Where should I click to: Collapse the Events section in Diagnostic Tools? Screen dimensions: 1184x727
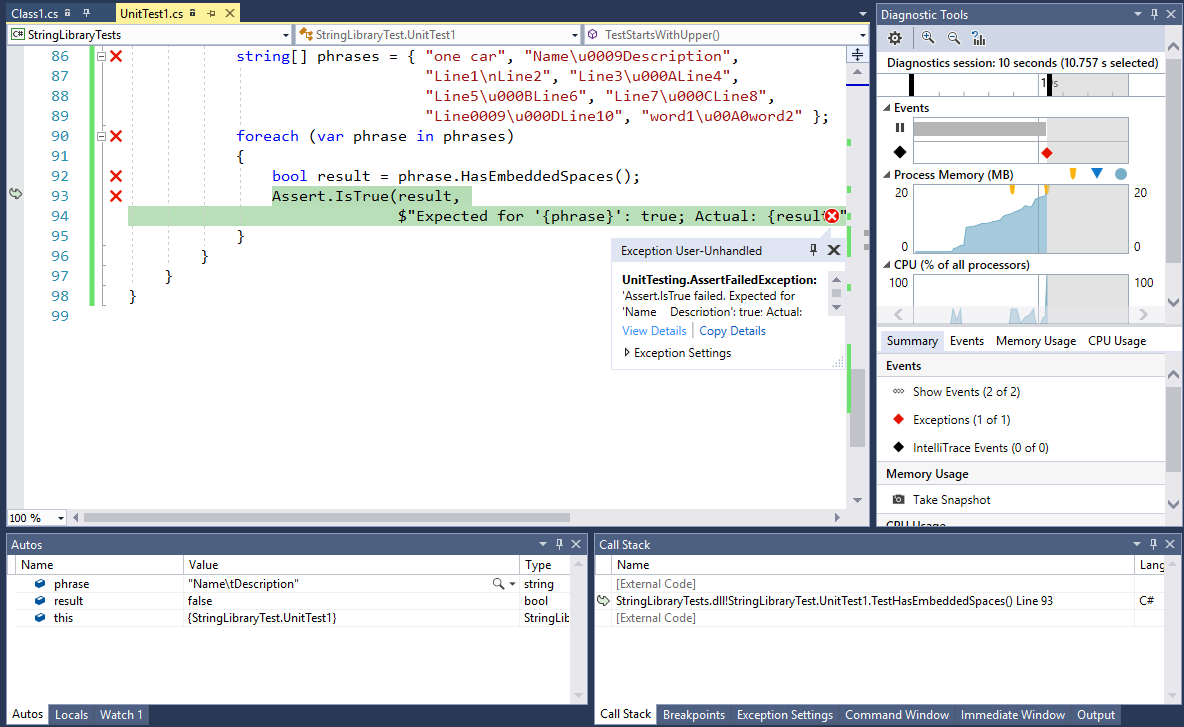887,107
